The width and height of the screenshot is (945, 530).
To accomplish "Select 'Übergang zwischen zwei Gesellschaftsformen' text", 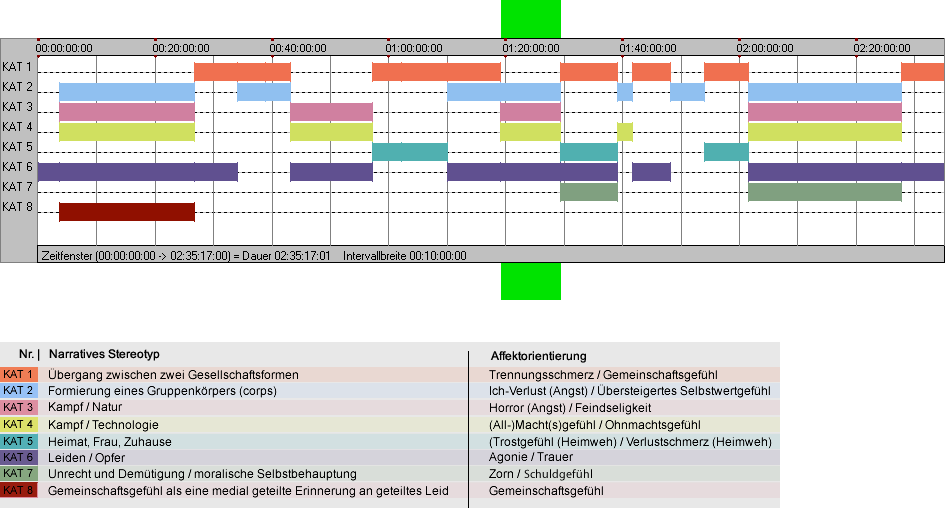I will click(x=174, y=374).
